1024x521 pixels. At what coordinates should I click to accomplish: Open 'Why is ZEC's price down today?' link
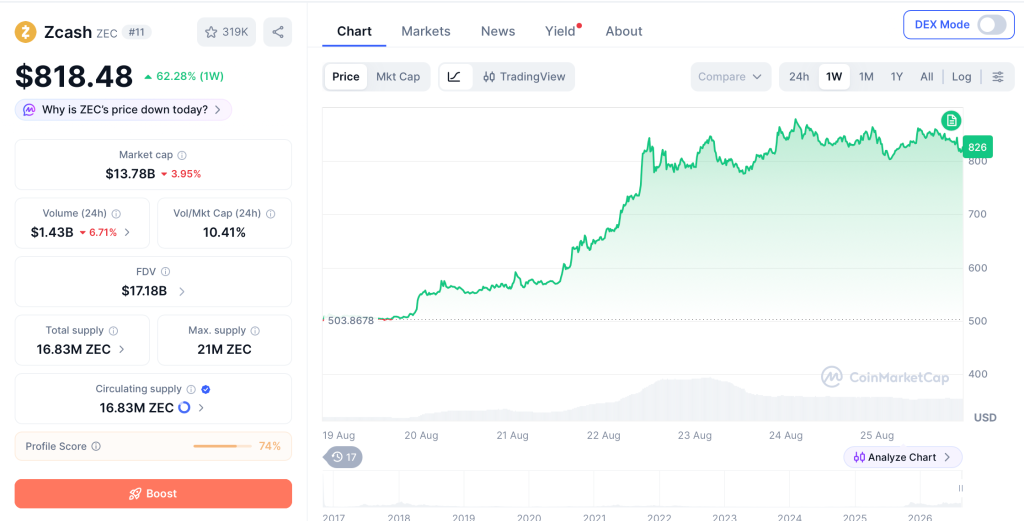123,110
